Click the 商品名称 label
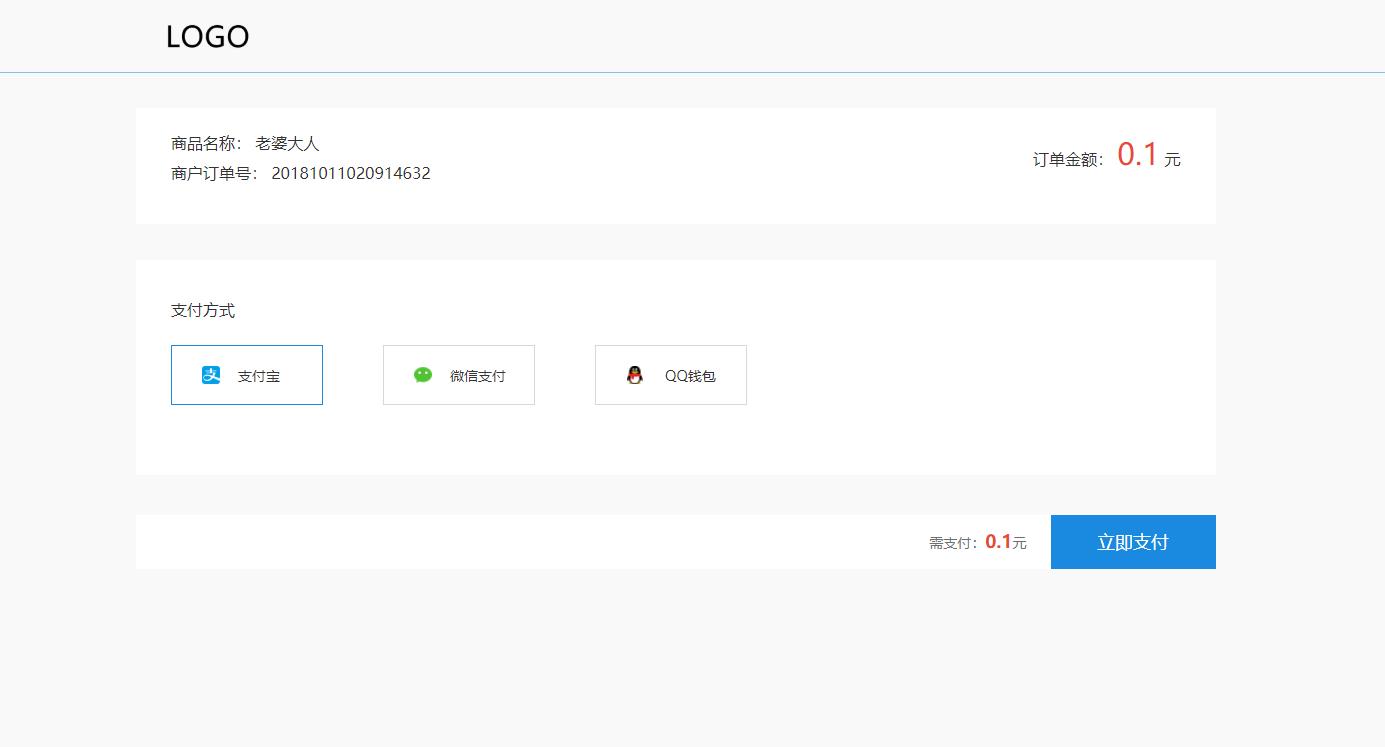 pos(206,144)
